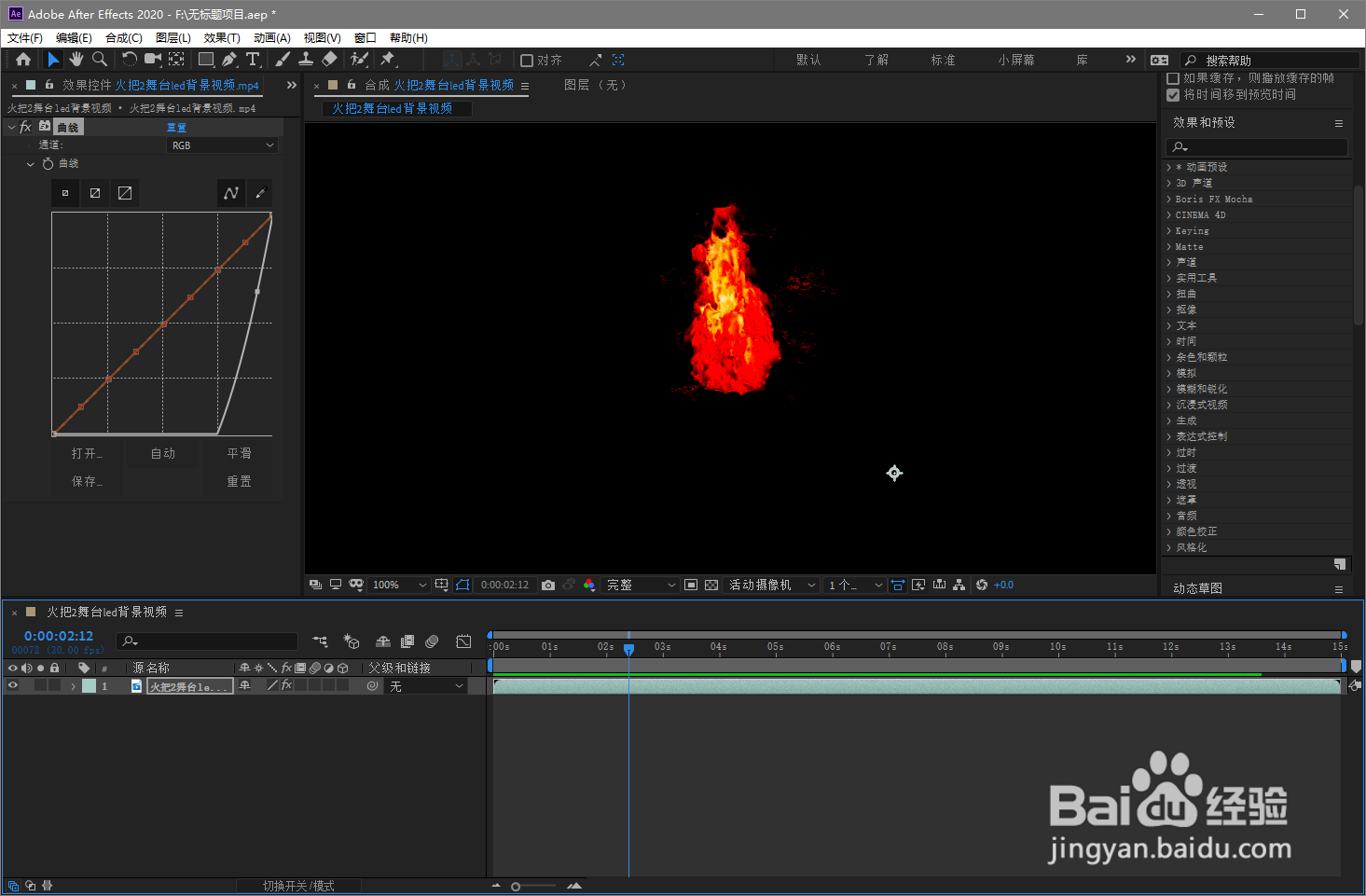Image resolution: width=1366 pixels, height=896 pixels.
Task: Open the 窗口 menu
Action: [x=366, y=38]
